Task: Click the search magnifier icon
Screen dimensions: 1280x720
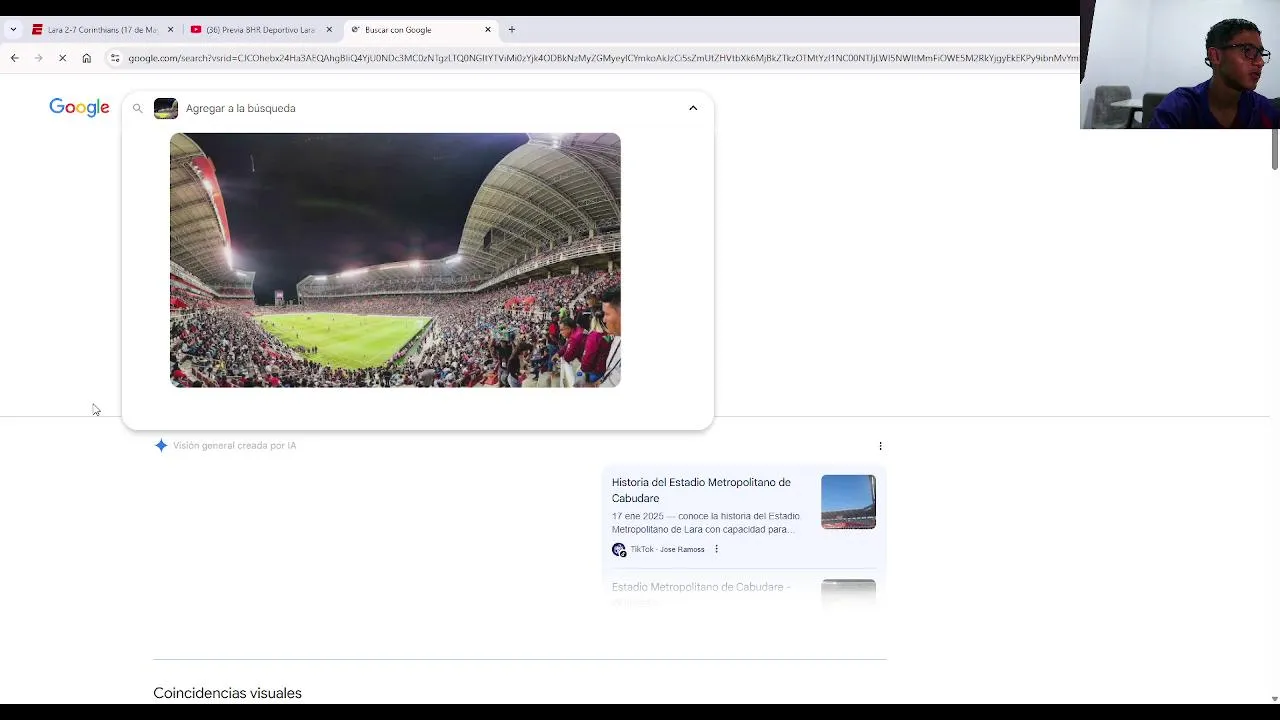Action: point(138,108)
